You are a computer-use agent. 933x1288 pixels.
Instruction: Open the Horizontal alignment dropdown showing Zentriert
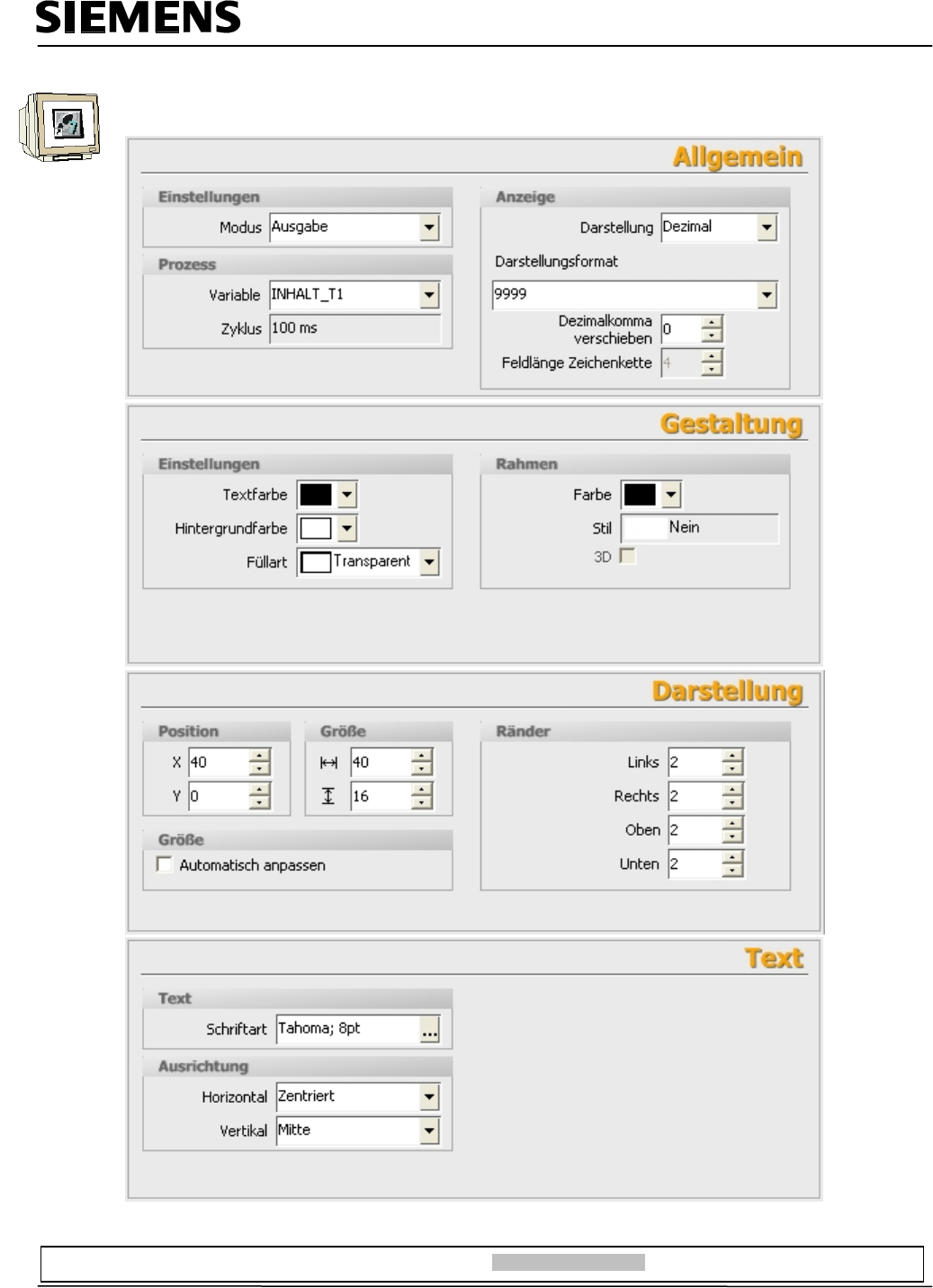(x=429, y=1097)
